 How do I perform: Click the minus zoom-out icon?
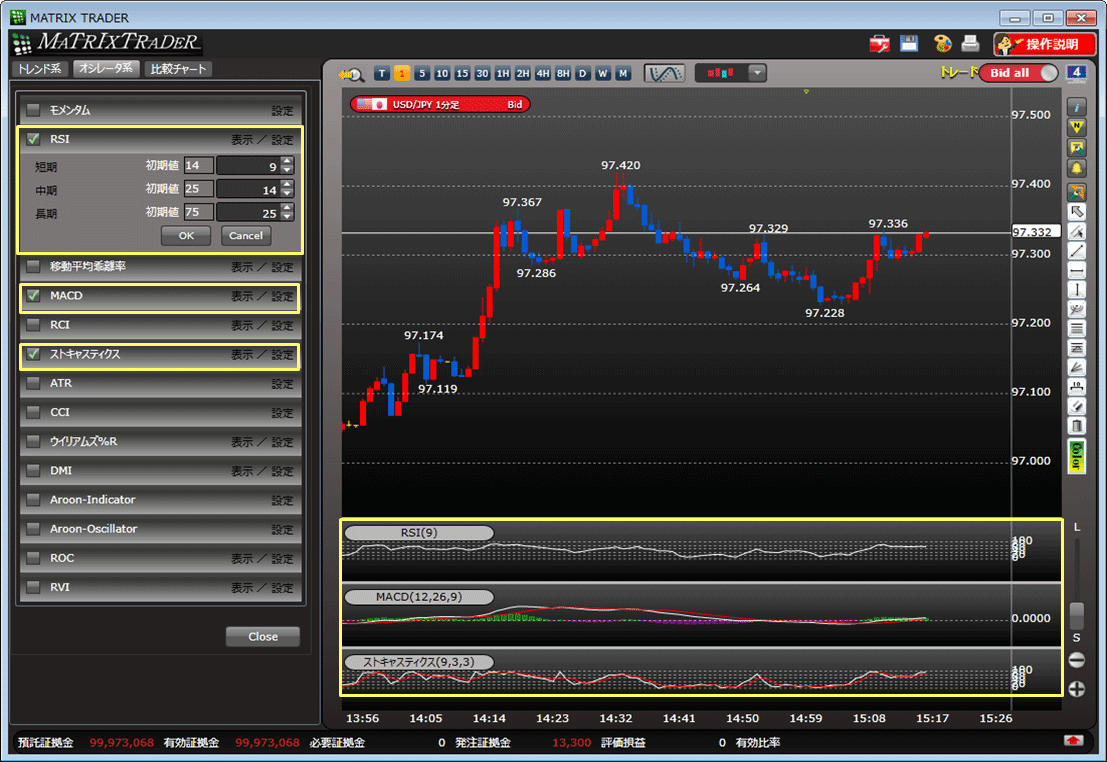click(x=1077, y=660)
